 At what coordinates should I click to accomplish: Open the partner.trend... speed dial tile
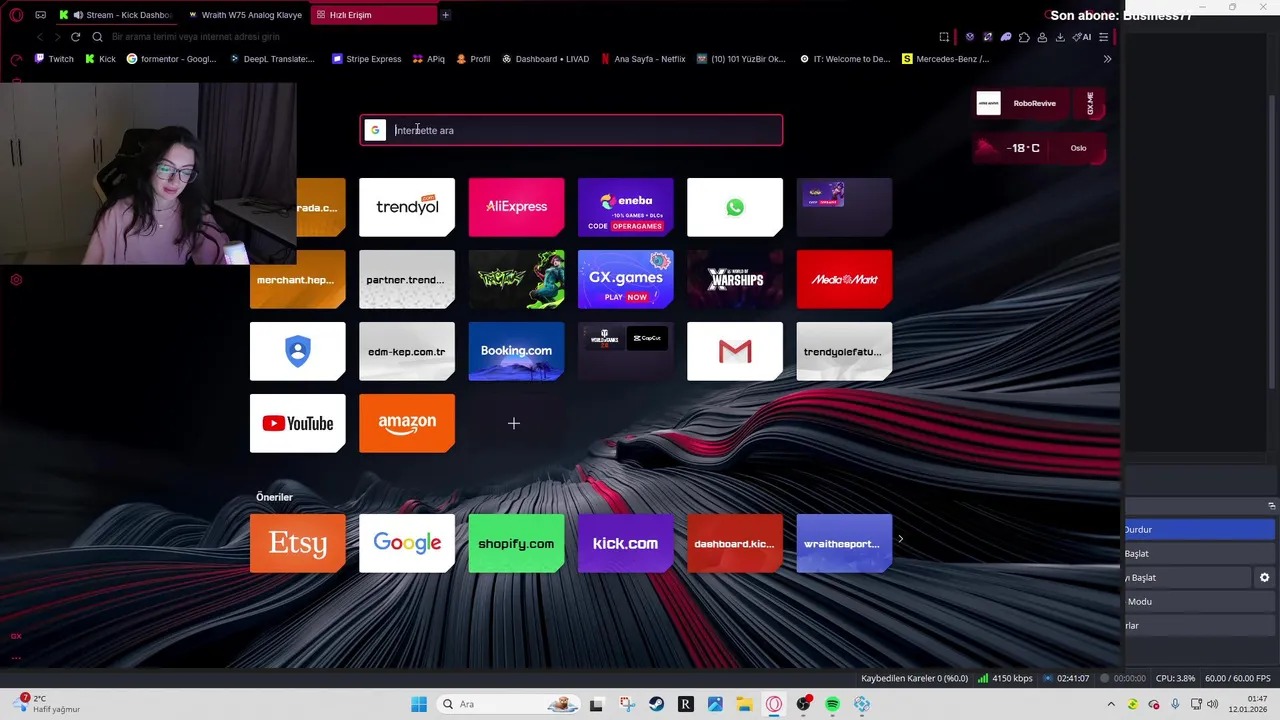[407, 279]
